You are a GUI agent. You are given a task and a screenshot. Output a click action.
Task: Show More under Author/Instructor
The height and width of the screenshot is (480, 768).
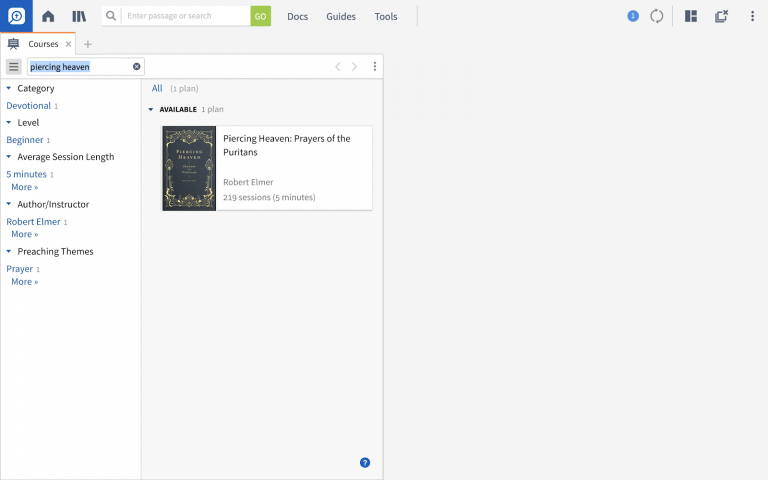click(x=24, y=234)
